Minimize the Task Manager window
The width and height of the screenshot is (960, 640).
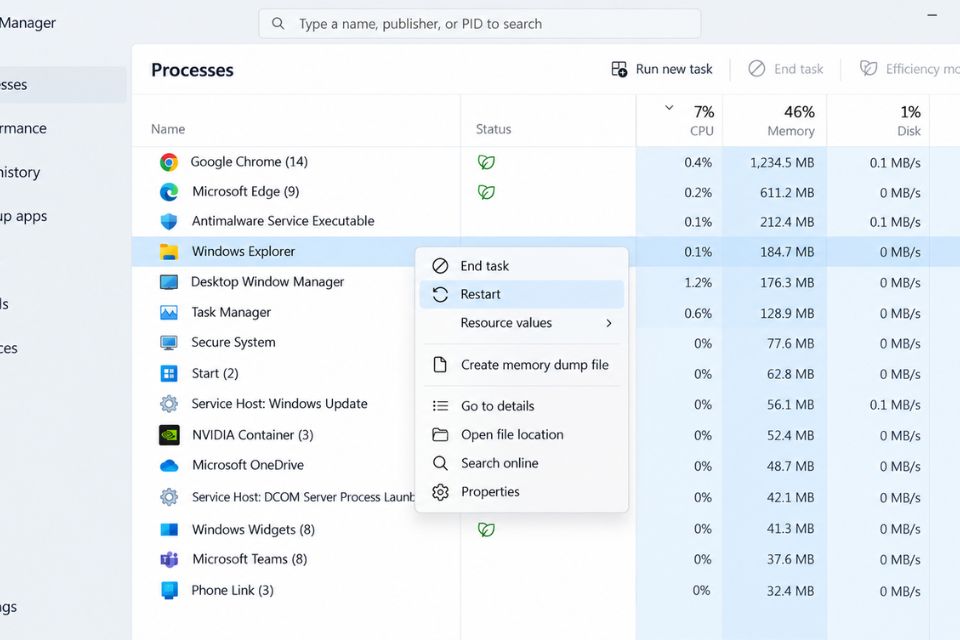click(x=932, y=15)
